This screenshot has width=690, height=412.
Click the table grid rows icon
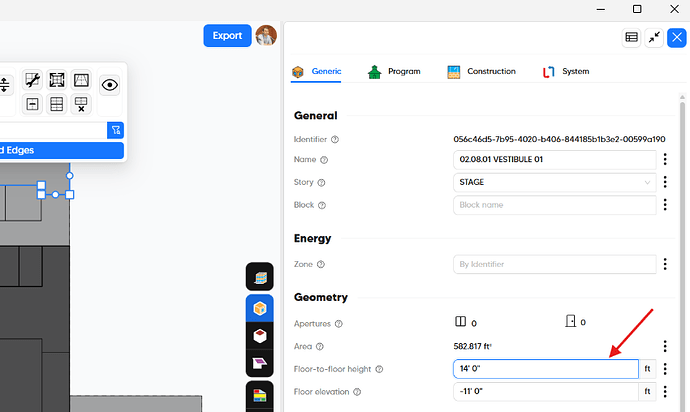(57, 104)
